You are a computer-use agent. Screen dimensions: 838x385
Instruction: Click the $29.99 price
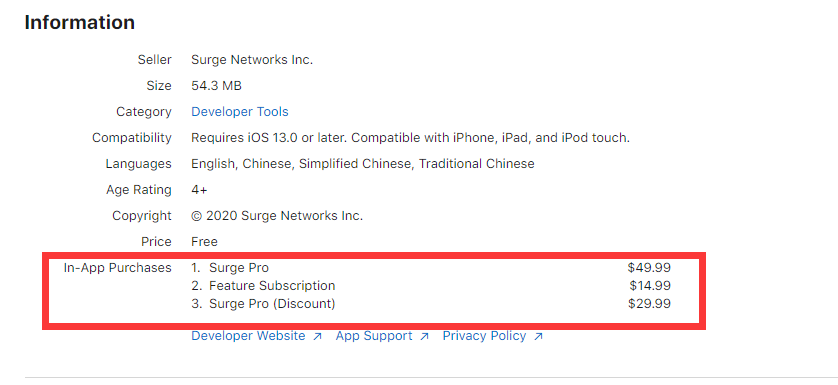click(649, 304)
